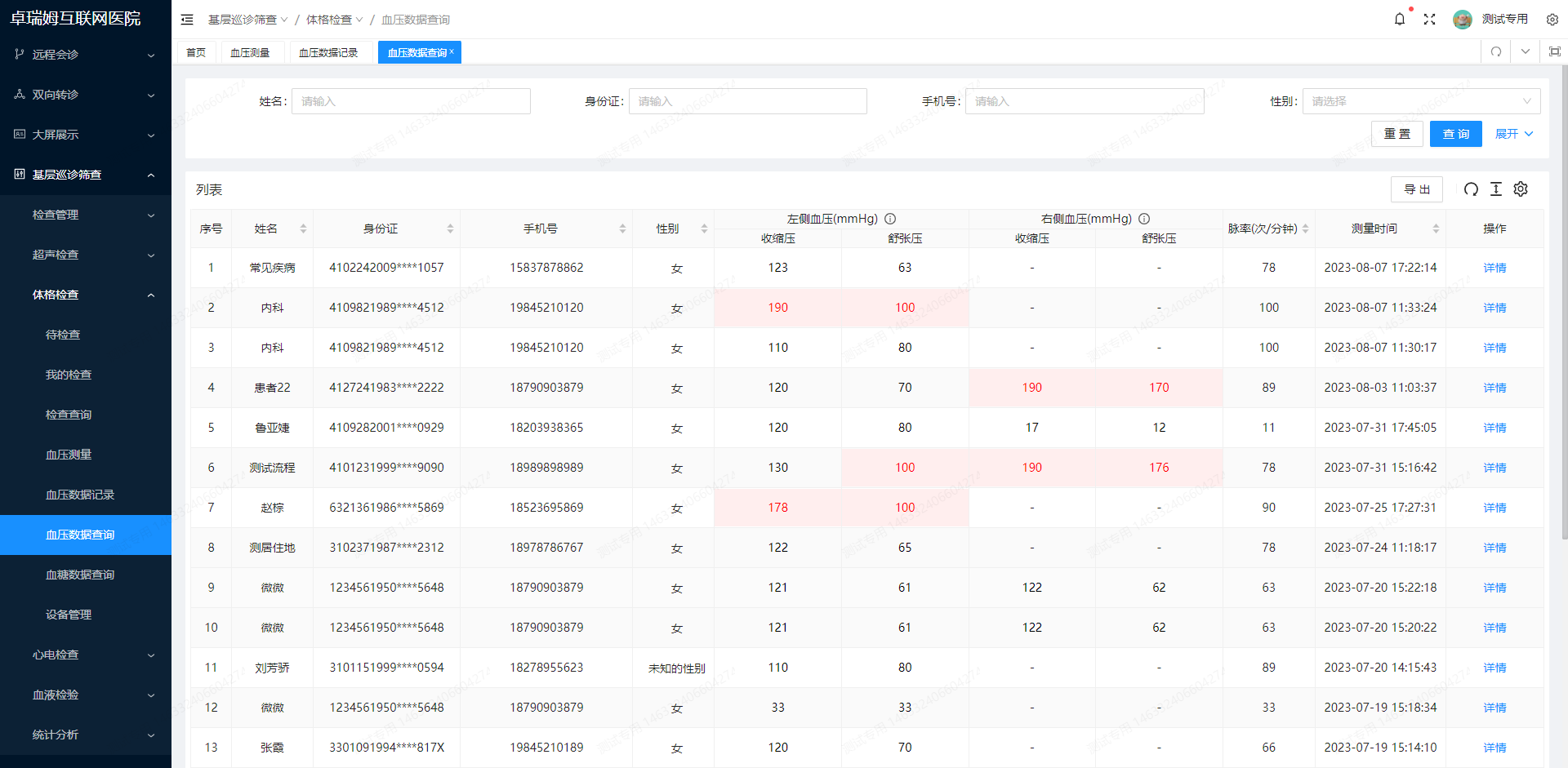Expand 统计分析 submenu
This screenshot has height=768, width=1568.
(x=86, y=735)
